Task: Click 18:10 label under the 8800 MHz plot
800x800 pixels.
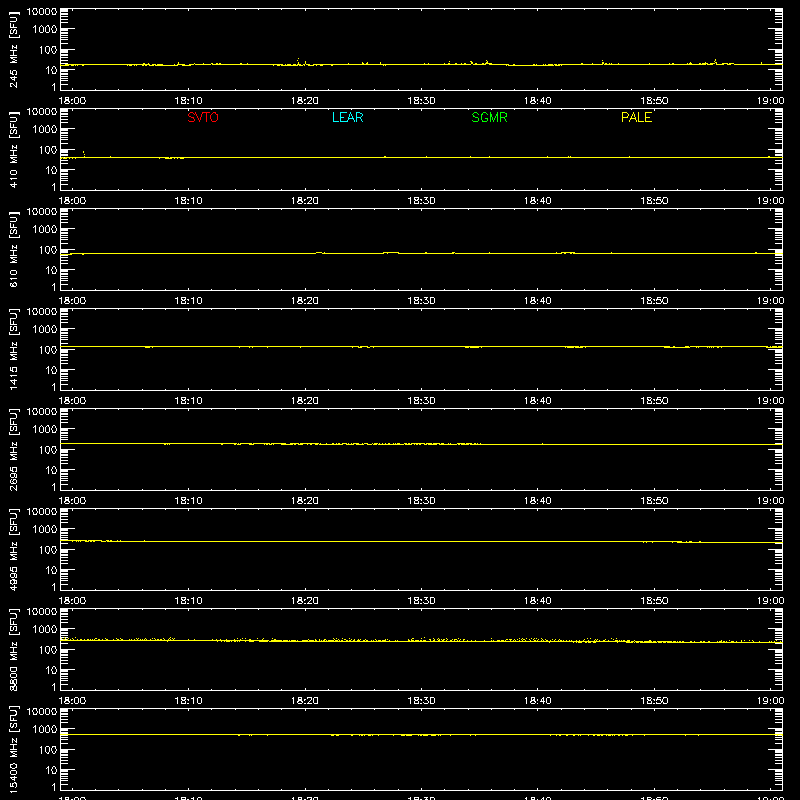Action: tap(189, 701)
